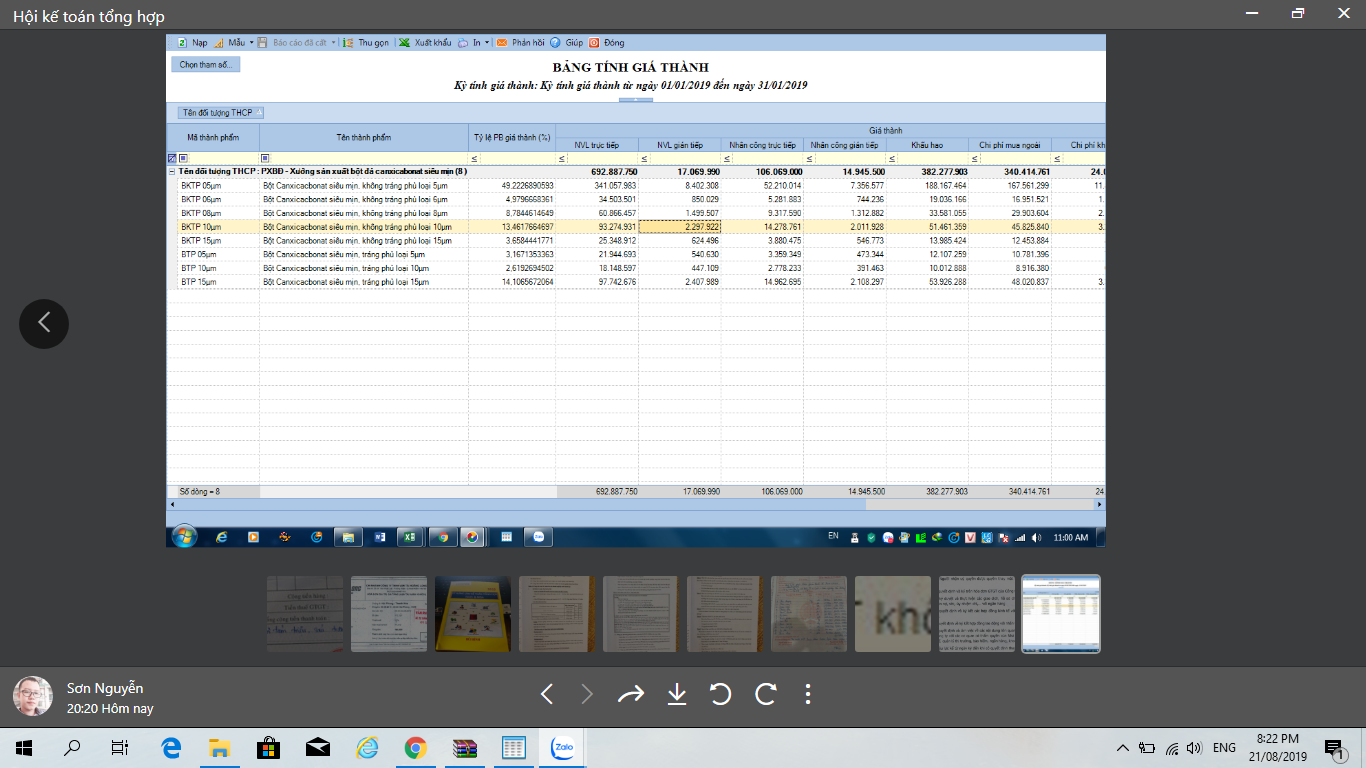Viewport: 1366px width, 768px height.
Task: Click the curved Share/forward arrow icon
Action: tap(631, 694)
